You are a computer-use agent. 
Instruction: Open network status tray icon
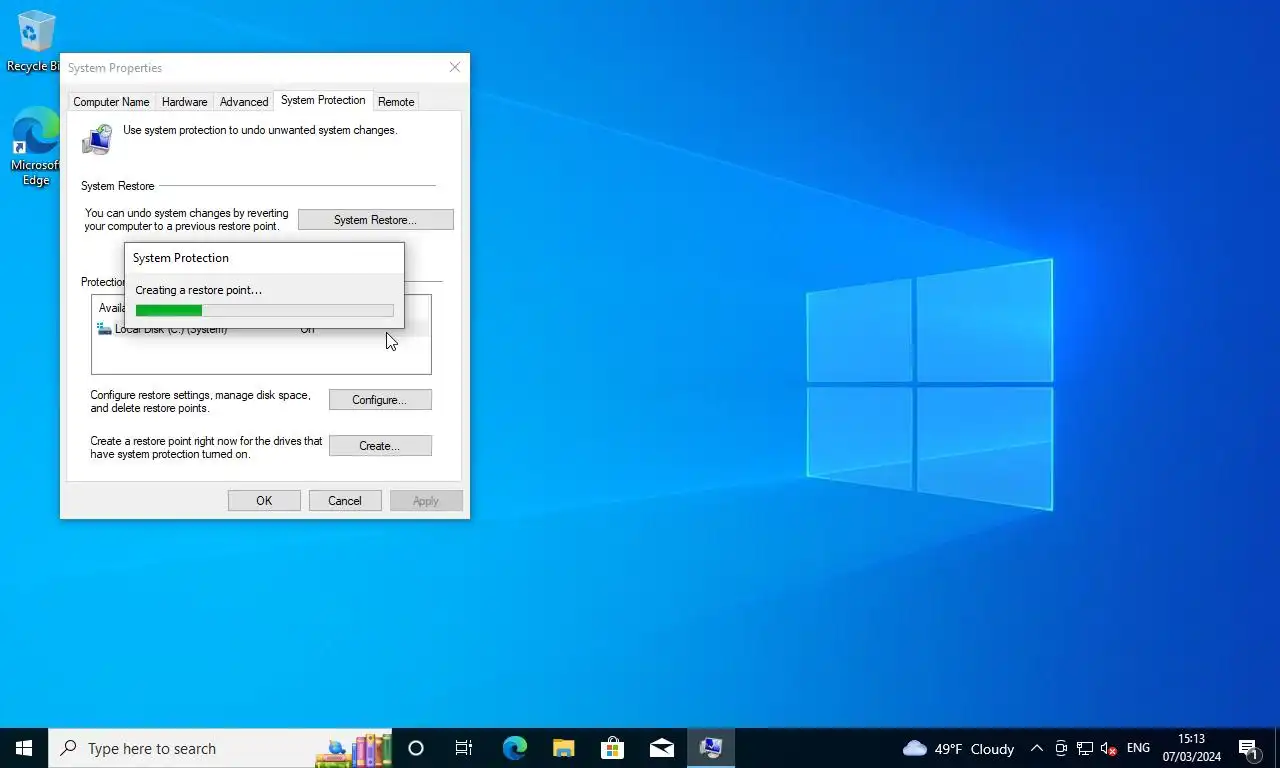pos(1085,748)
